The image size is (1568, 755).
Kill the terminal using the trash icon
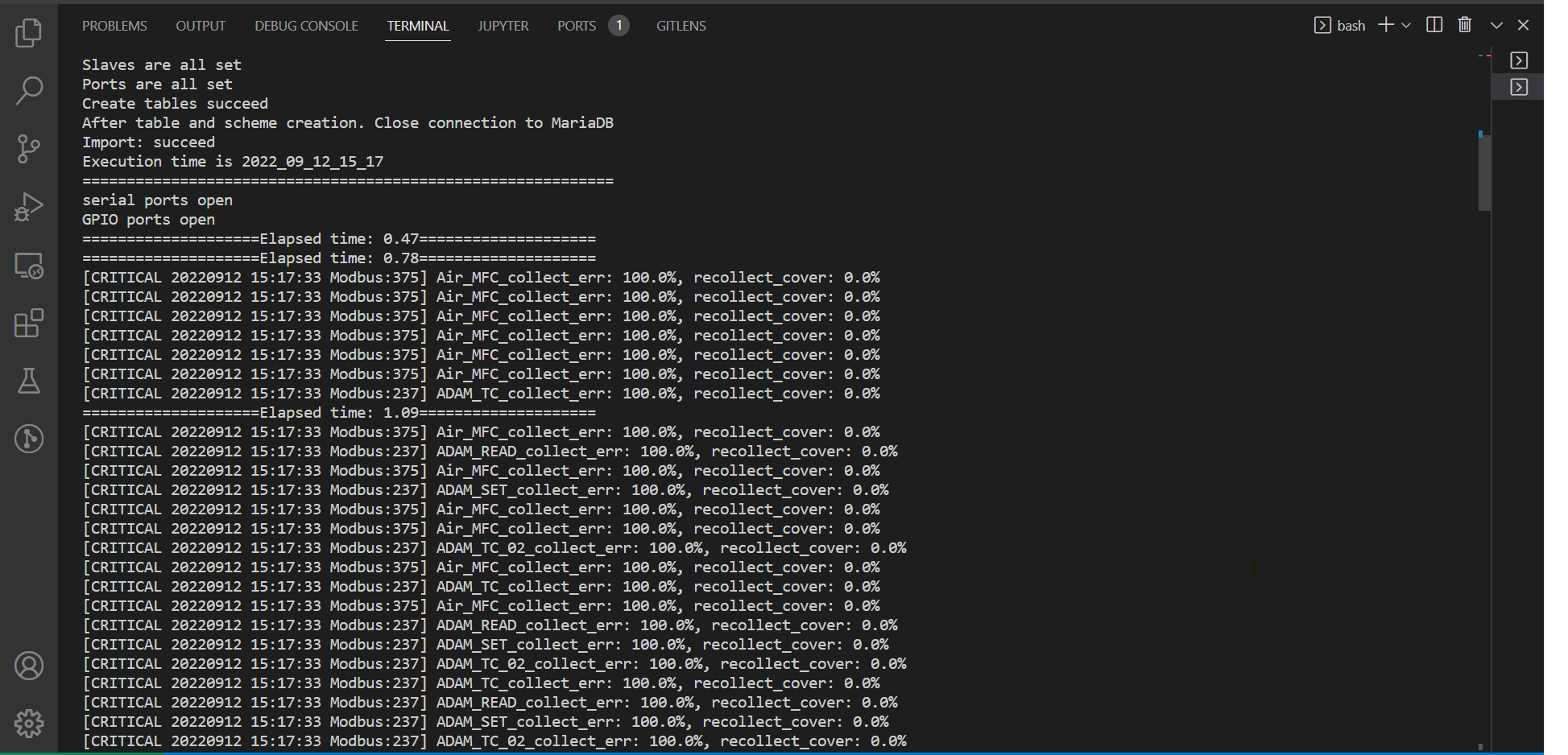(x=1465, y=25)
